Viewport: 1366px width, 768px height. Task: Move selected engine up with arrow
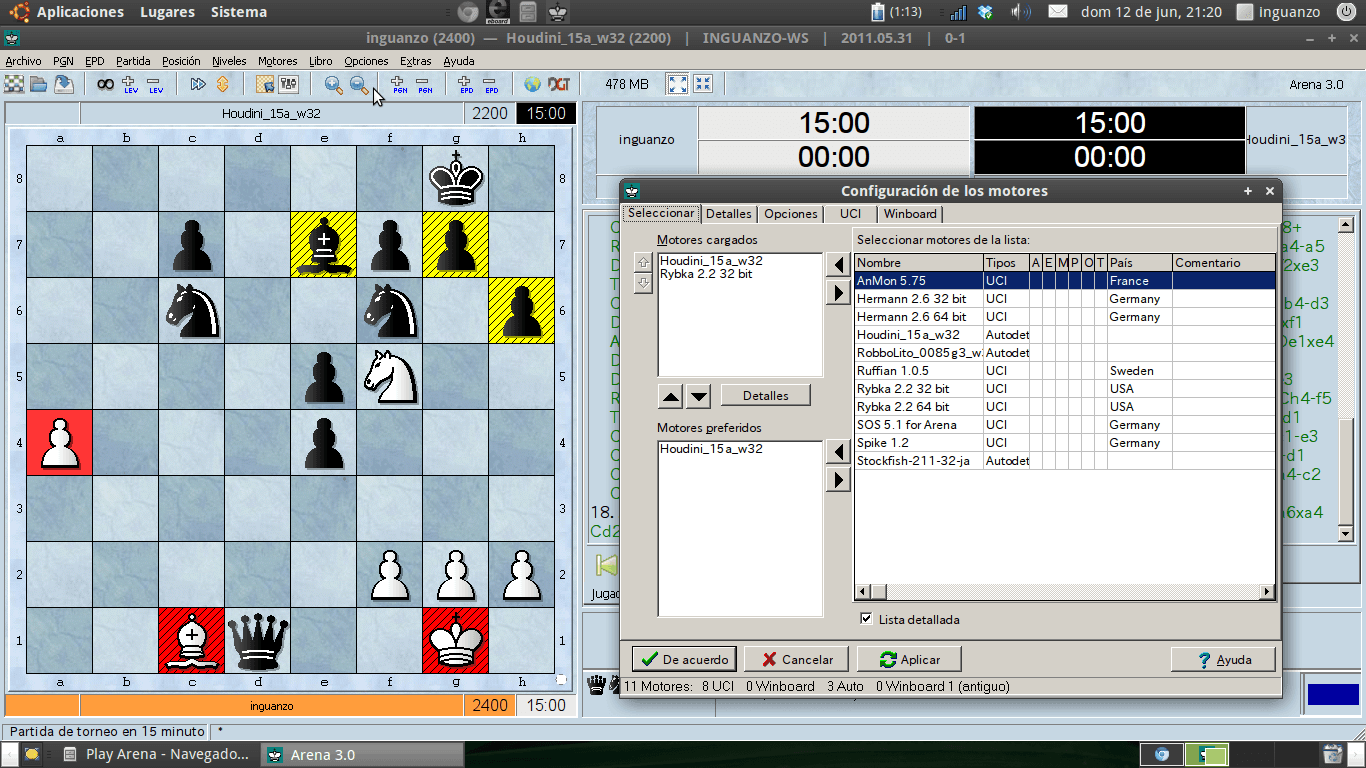click(x=670, y=395)
